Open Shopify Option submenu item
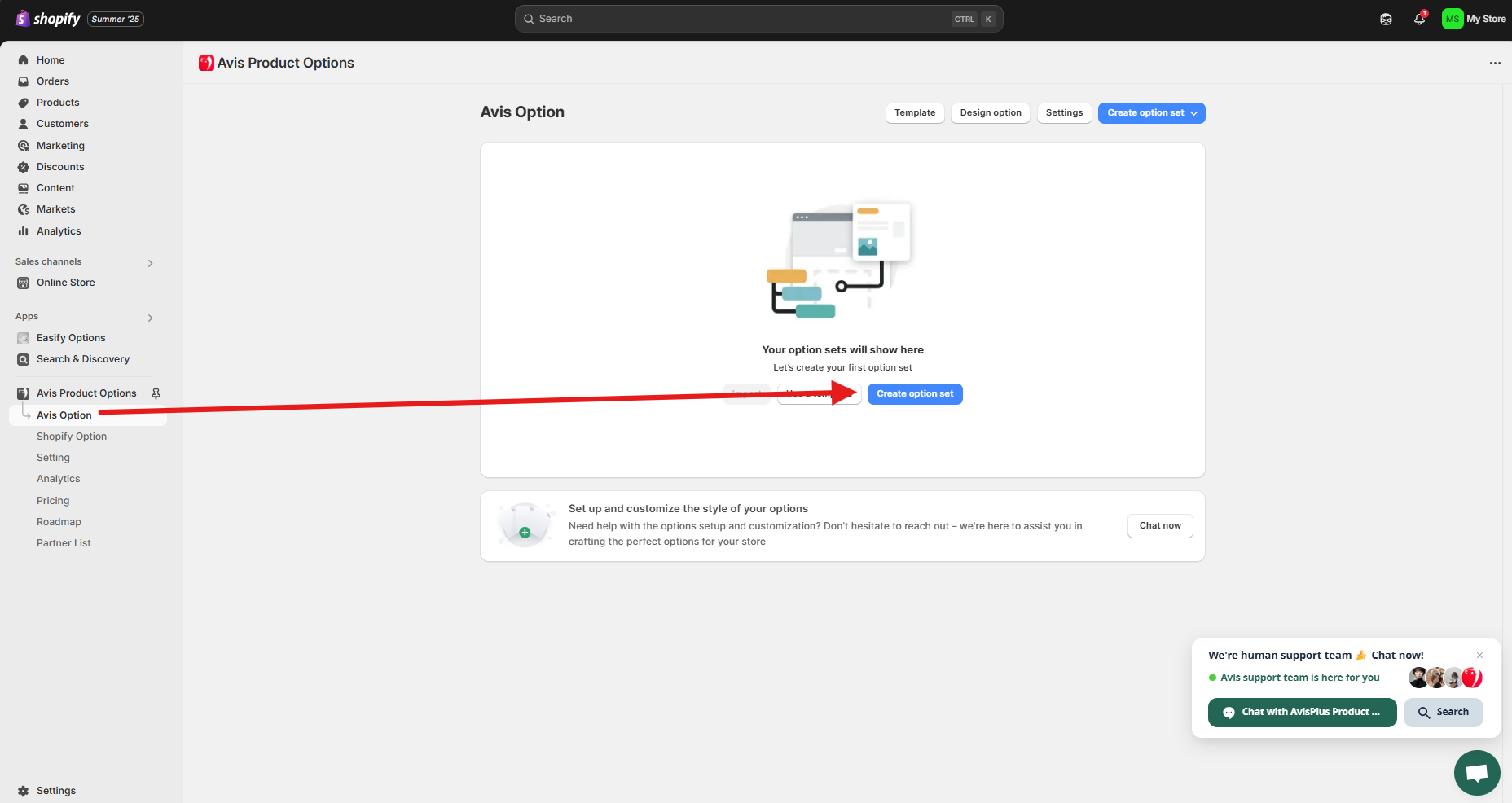Screen dimensions: 1512x803 pos(72,437)
